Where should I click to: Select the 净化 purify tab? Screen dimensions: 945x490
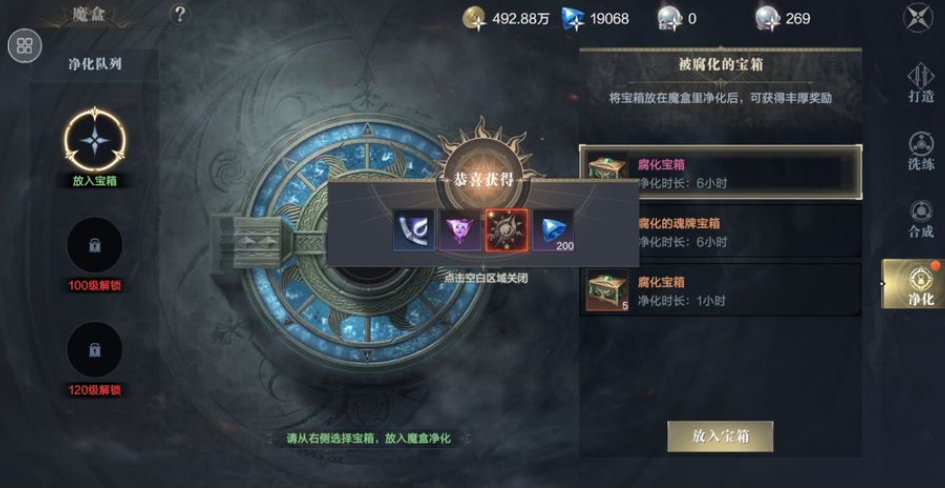pyautogui.click(x=914, y=284)
